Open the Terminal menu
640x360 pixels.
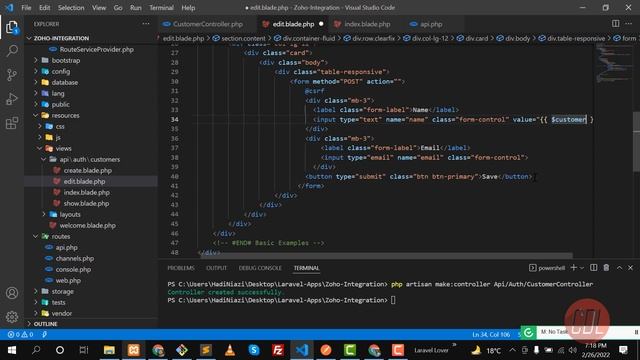tap(161, 8)
